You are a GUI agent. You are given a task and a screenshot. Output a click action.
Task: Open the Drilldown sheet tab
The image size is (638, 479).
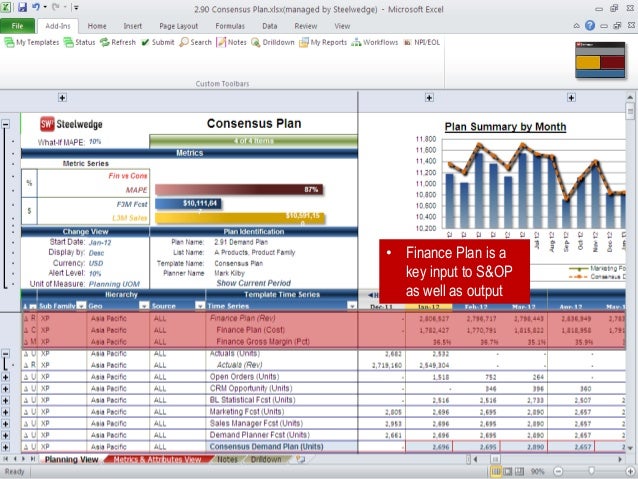266,459
